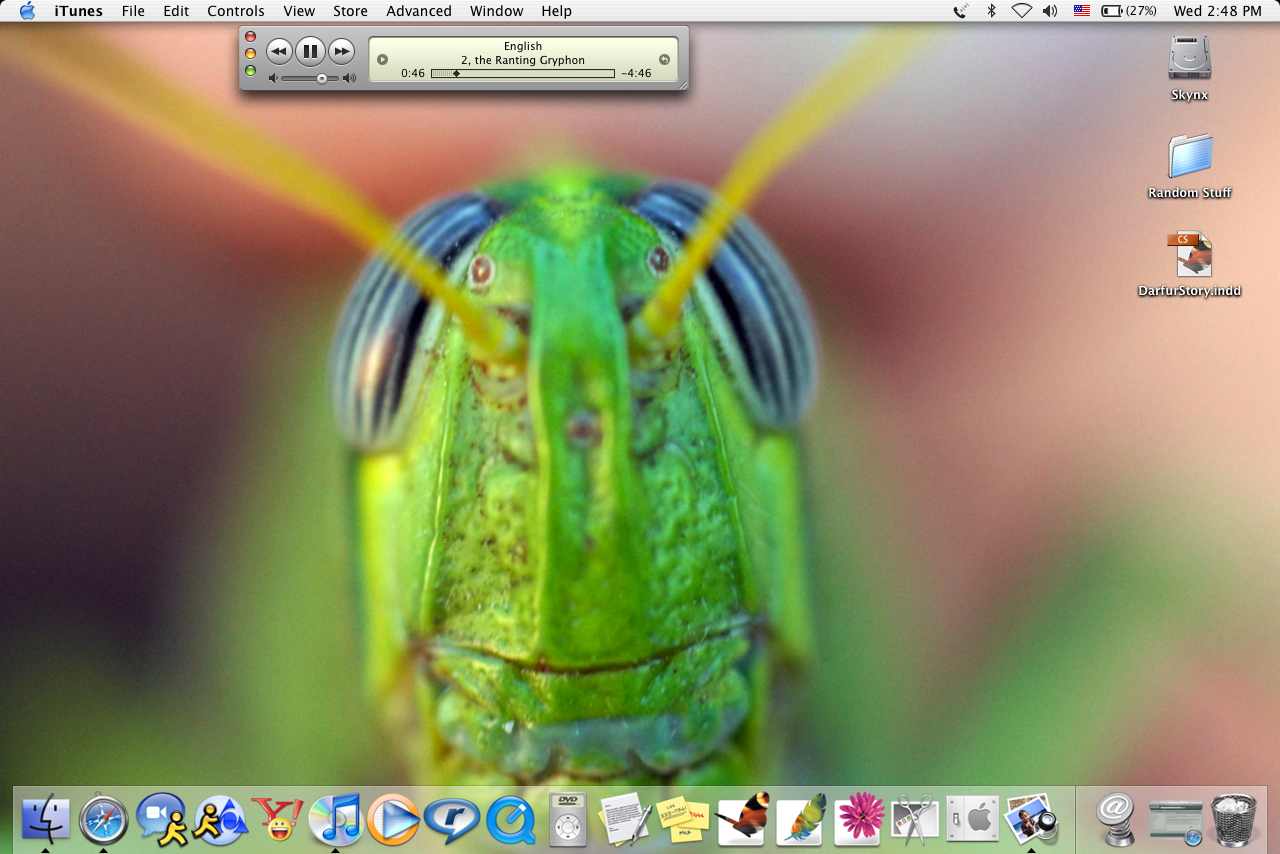
Task: Open QuickTime Player from the Dock
Action: pyautogui.click(x=509, y=820)
